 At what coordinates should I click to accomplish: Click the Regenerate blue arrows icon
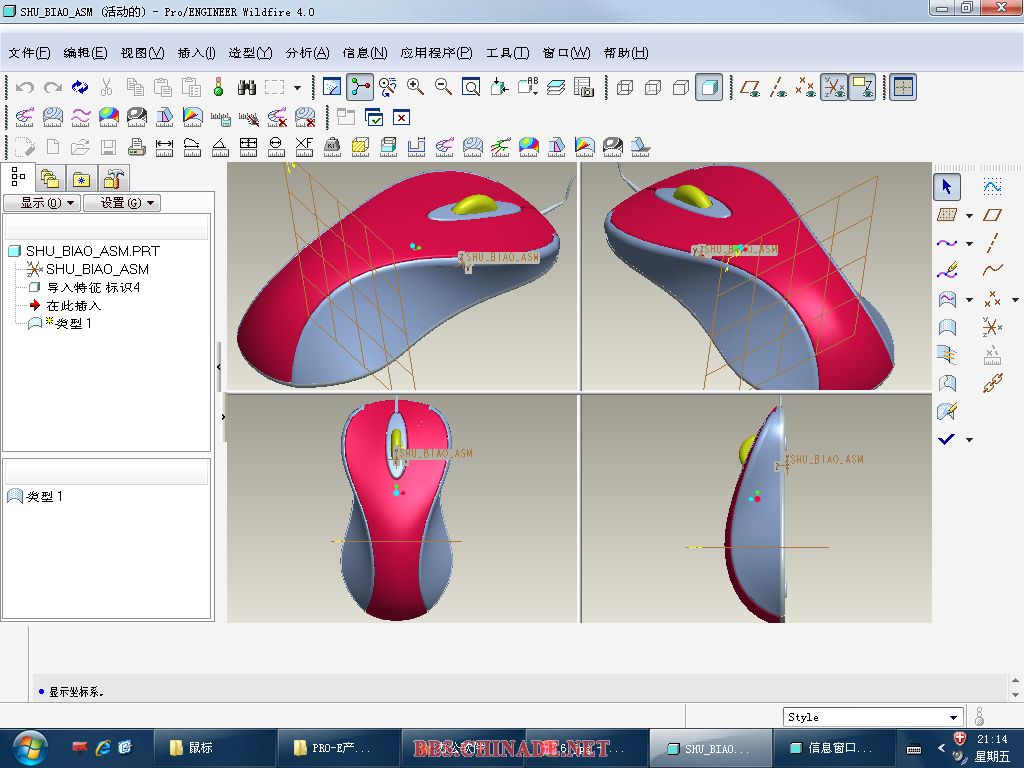pyautogui.click(x=80, y=88)
